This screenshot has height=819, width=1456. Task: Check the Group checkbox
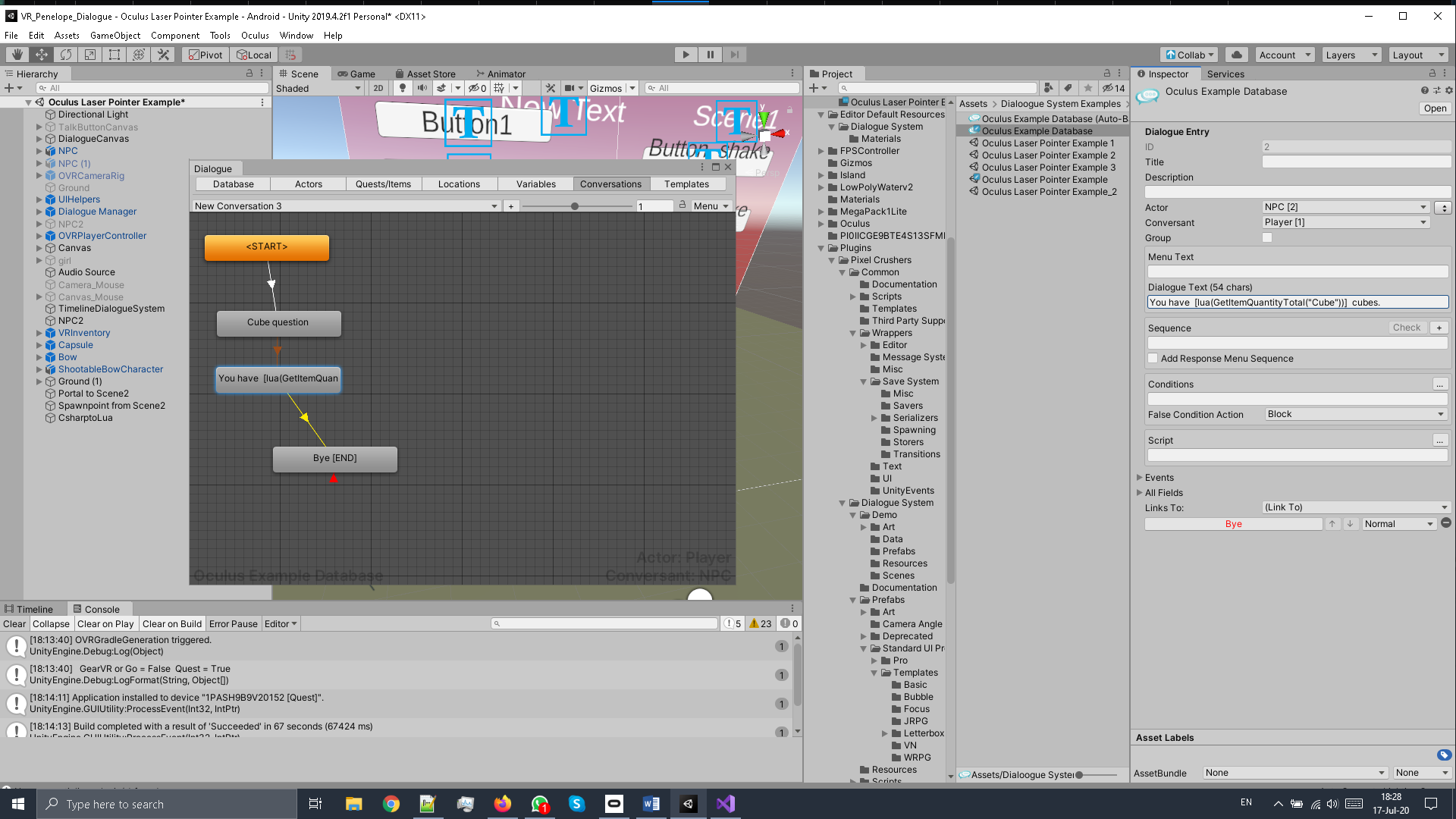tap(1267, 238)
